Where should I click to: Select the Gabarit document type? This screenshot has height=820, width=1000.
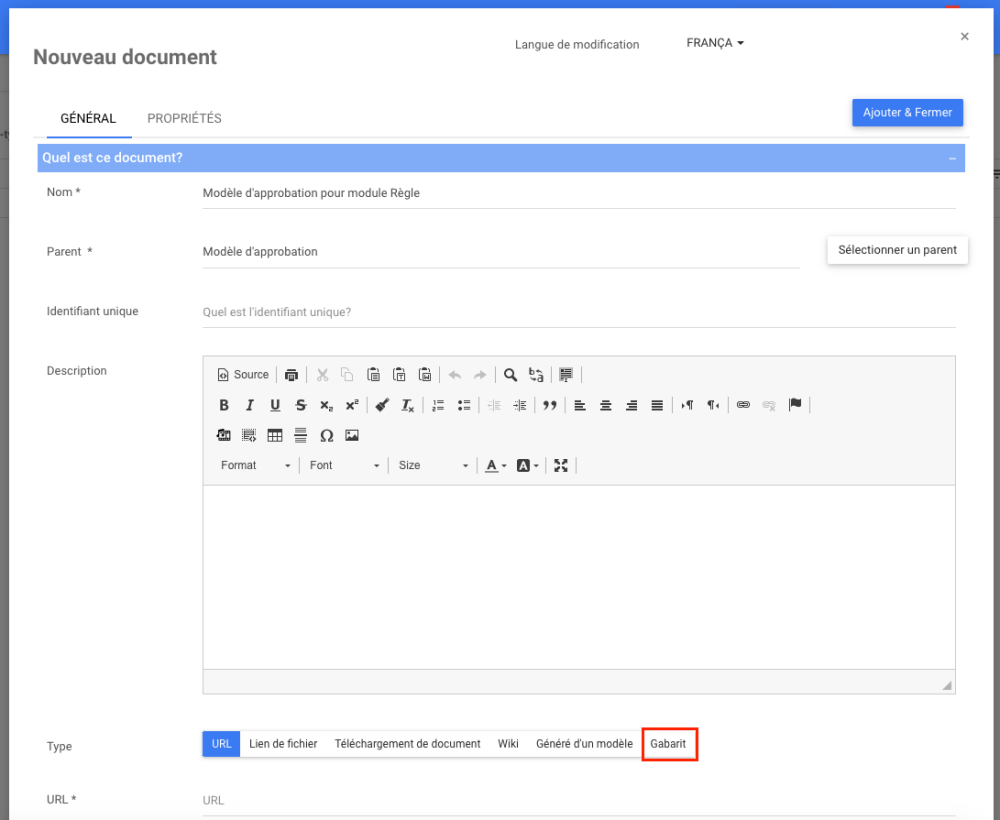tap(669, 744)
